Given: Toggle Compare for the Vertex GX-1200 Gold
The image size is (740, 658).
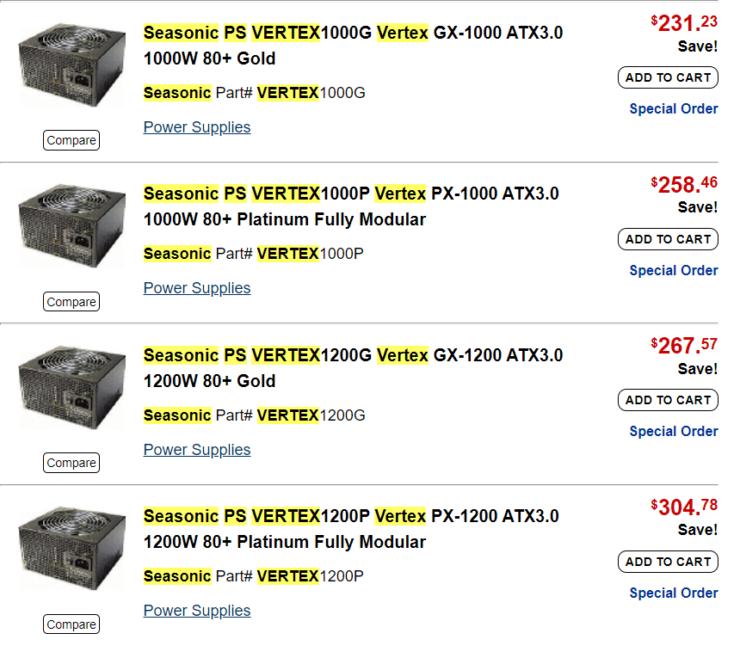Looking at the screenshot, I should [x=71, y=463].
